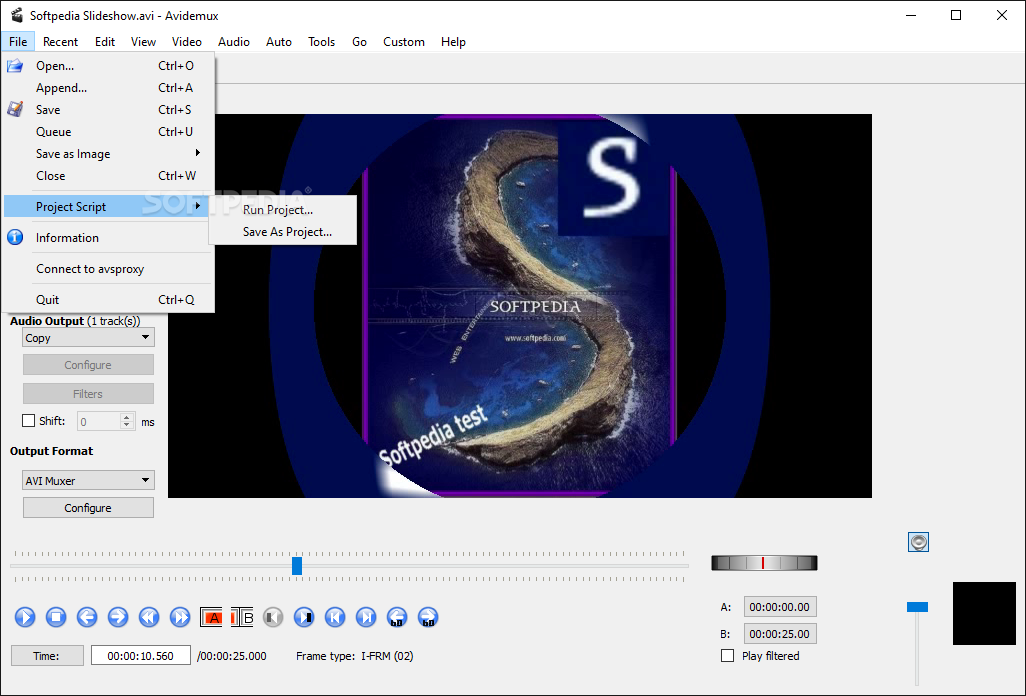Expand the Save as Image submenu
Image resolution: width=1026 pixels, height=696 pixels.
point(108,154)
